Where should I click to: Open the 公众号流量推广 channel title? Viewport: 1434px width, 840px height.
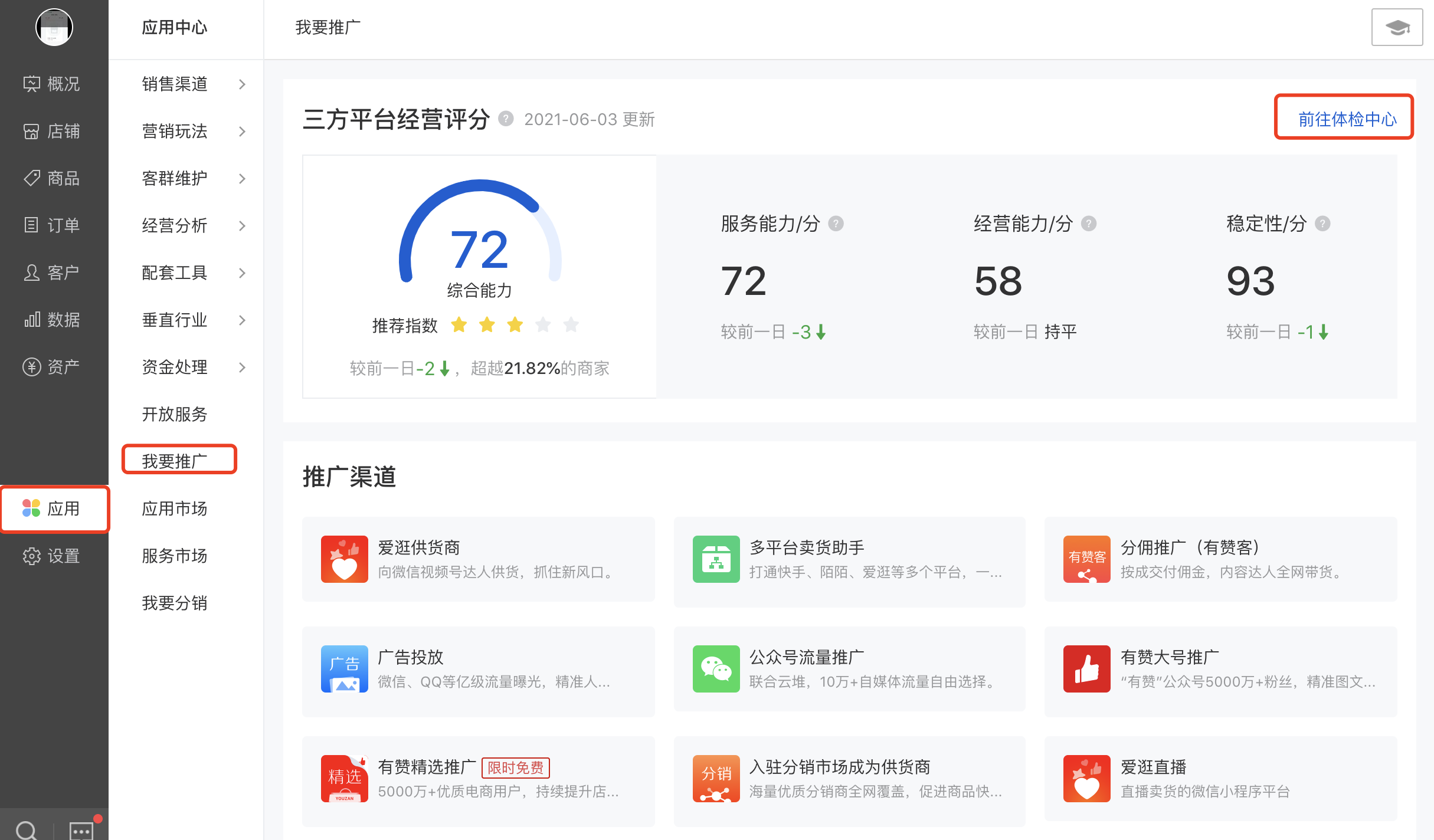(x=807, y=657)
